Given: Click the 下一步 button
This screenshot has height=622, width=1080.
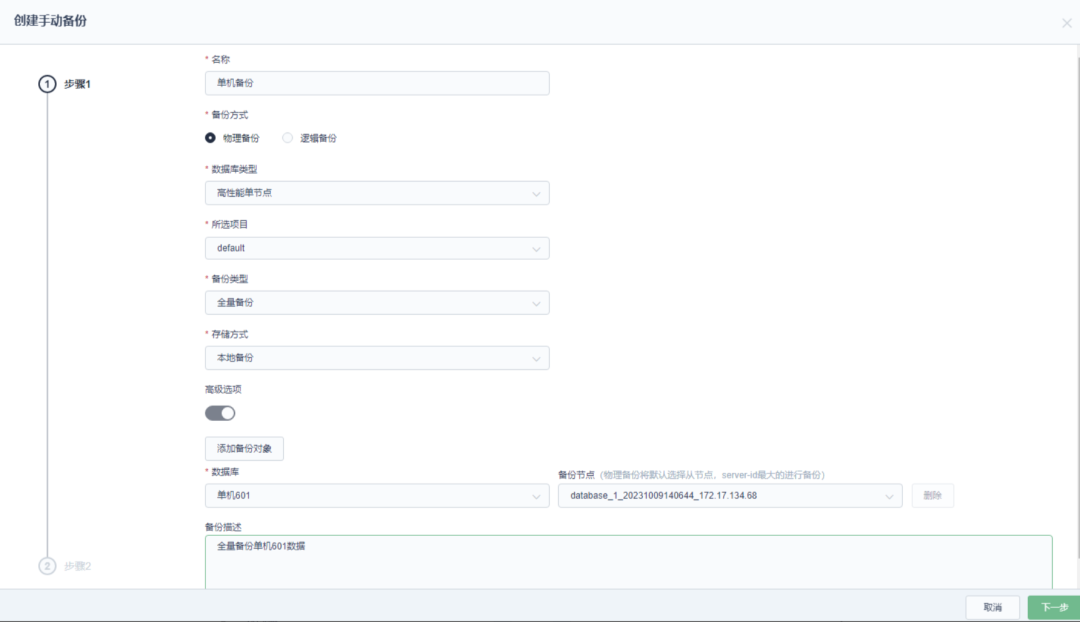Looking at the screenshot, I should pyautogui.click(x=1054, y=608).
